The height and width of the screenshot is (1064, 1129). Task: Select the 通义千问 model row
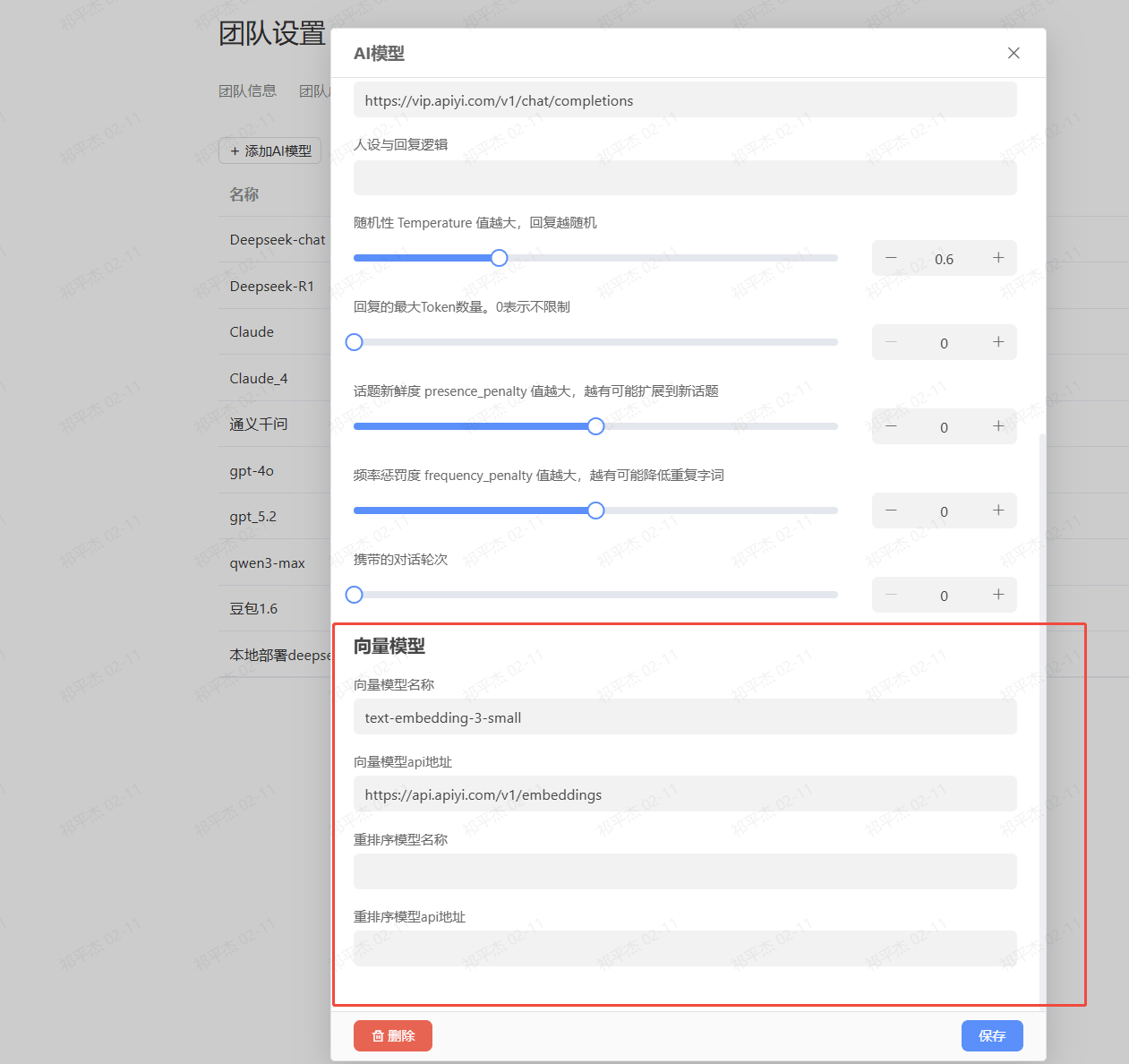click(x=259, y=424)
